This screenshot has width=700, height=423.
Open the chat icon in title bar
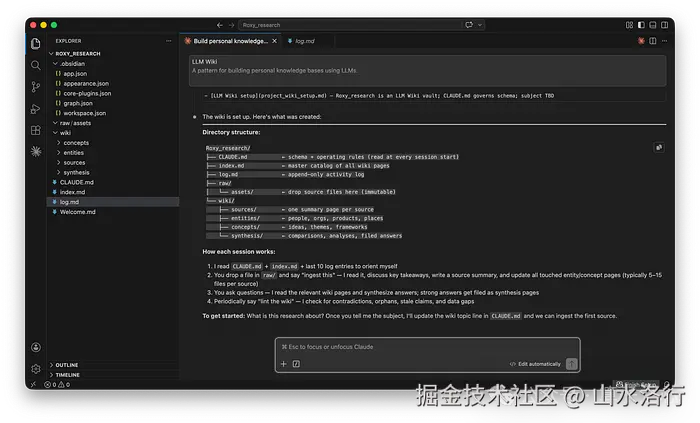(469, 25)
